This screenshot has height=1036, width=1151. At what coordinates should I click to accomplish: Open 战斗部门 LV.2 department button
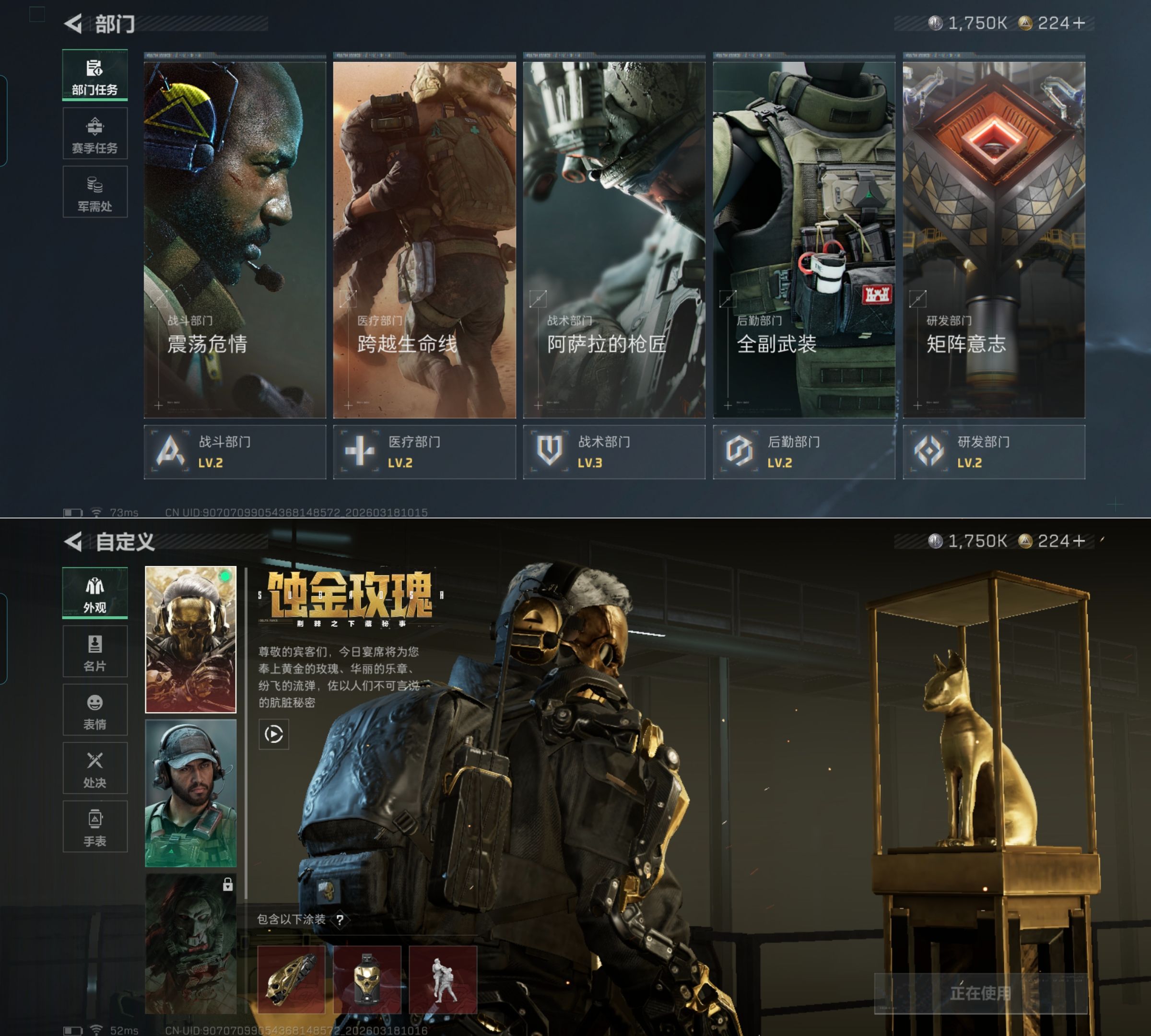[235, 452]
